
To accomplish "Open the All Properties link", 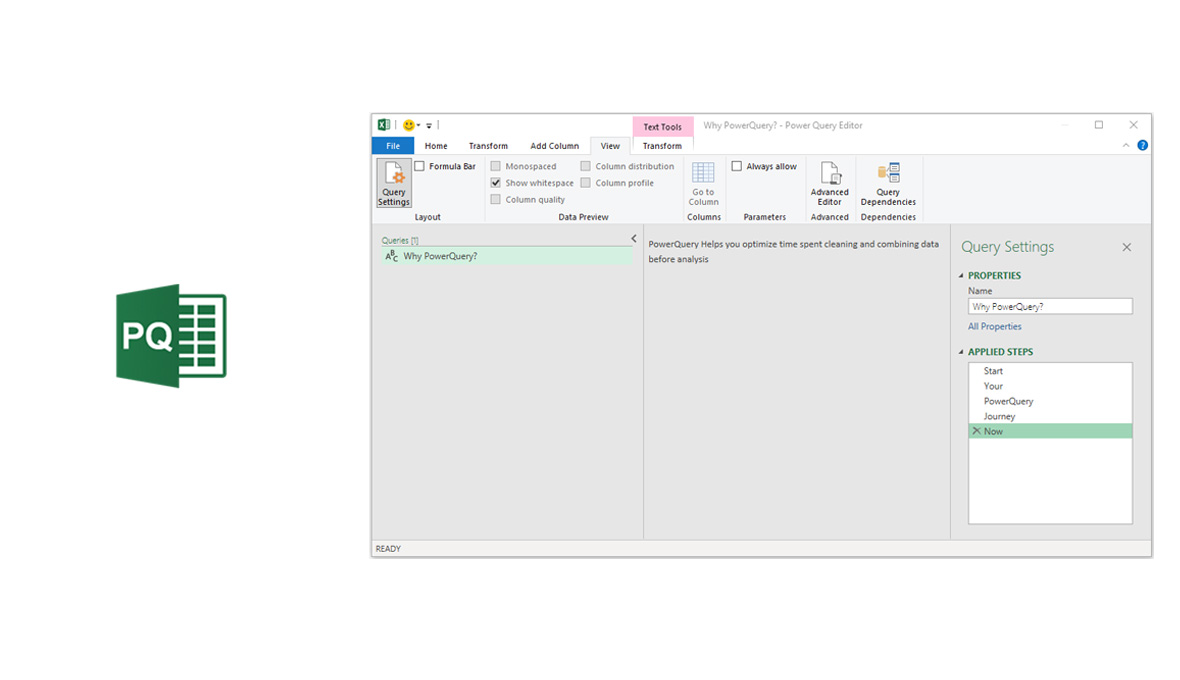I will [x=994, y=326].
